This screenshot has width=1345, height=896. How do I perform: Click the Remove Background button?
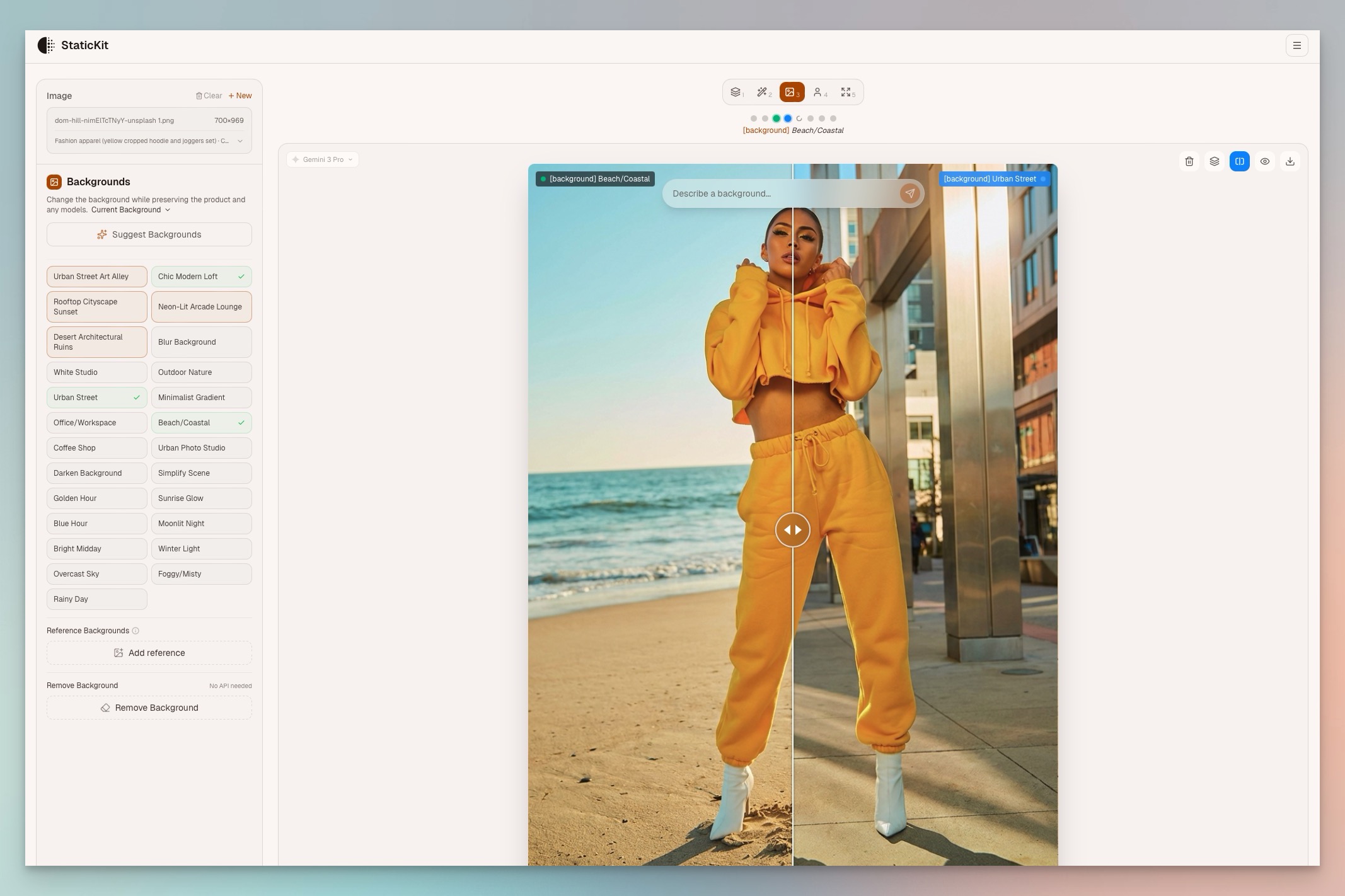click(149, 708)
